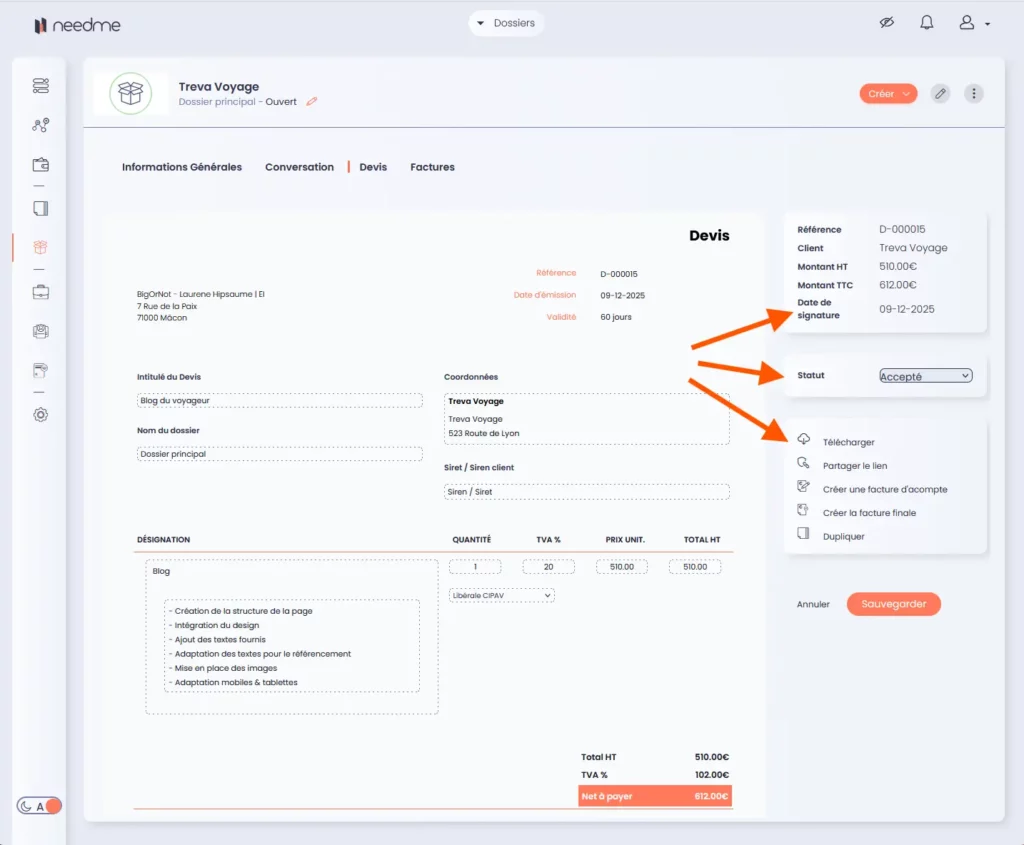Click the Télécharger download icon
Viewport: 1024px width, 845px height.
point(803,441)
